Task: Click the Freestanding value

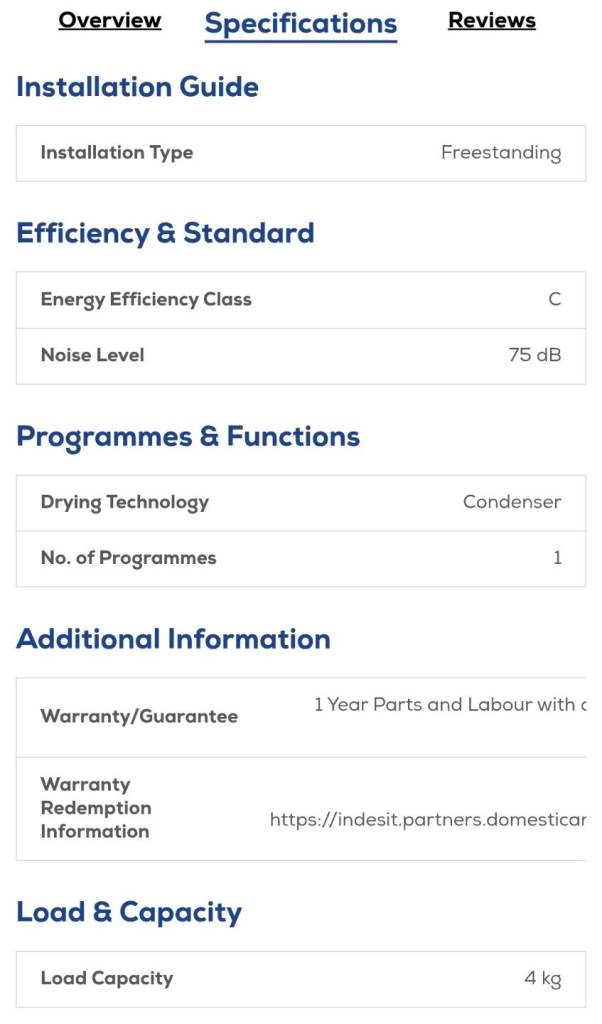Action: coord(500,153)
